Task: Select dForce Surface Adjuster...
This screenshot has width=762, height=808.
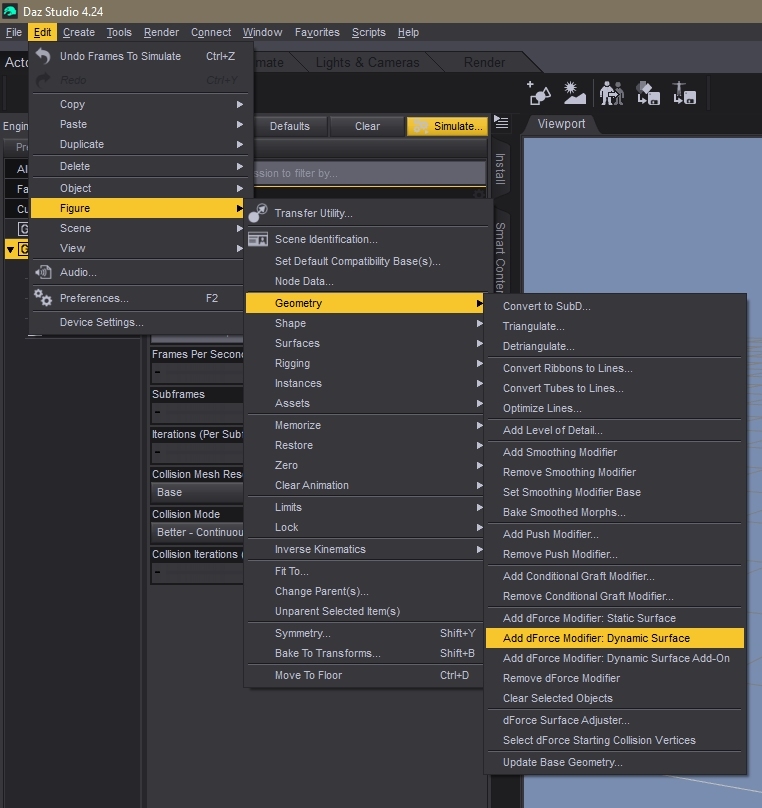Action: click(x=615, y=720)
